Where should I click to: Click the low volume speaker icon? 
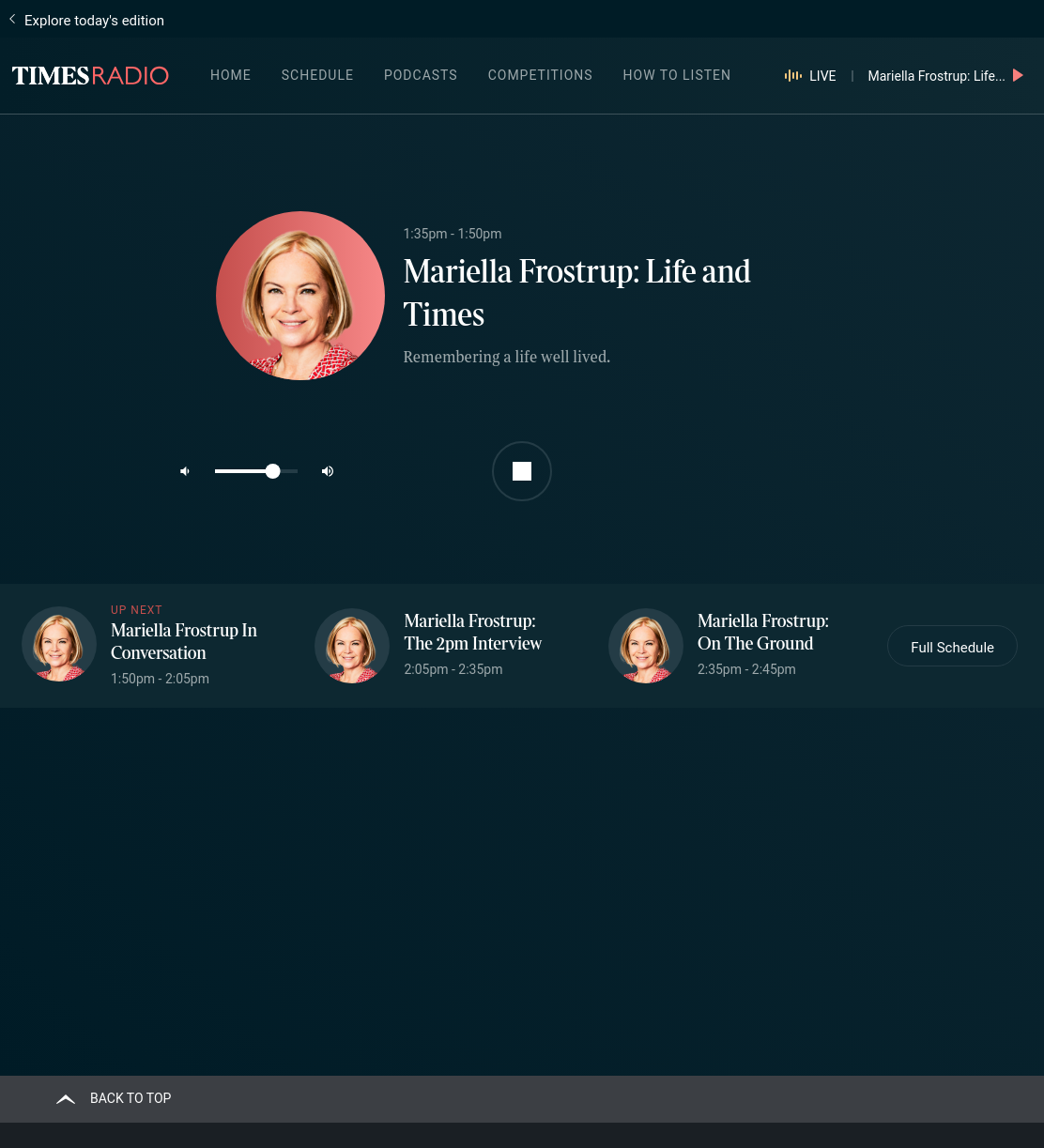pos(185,471)
